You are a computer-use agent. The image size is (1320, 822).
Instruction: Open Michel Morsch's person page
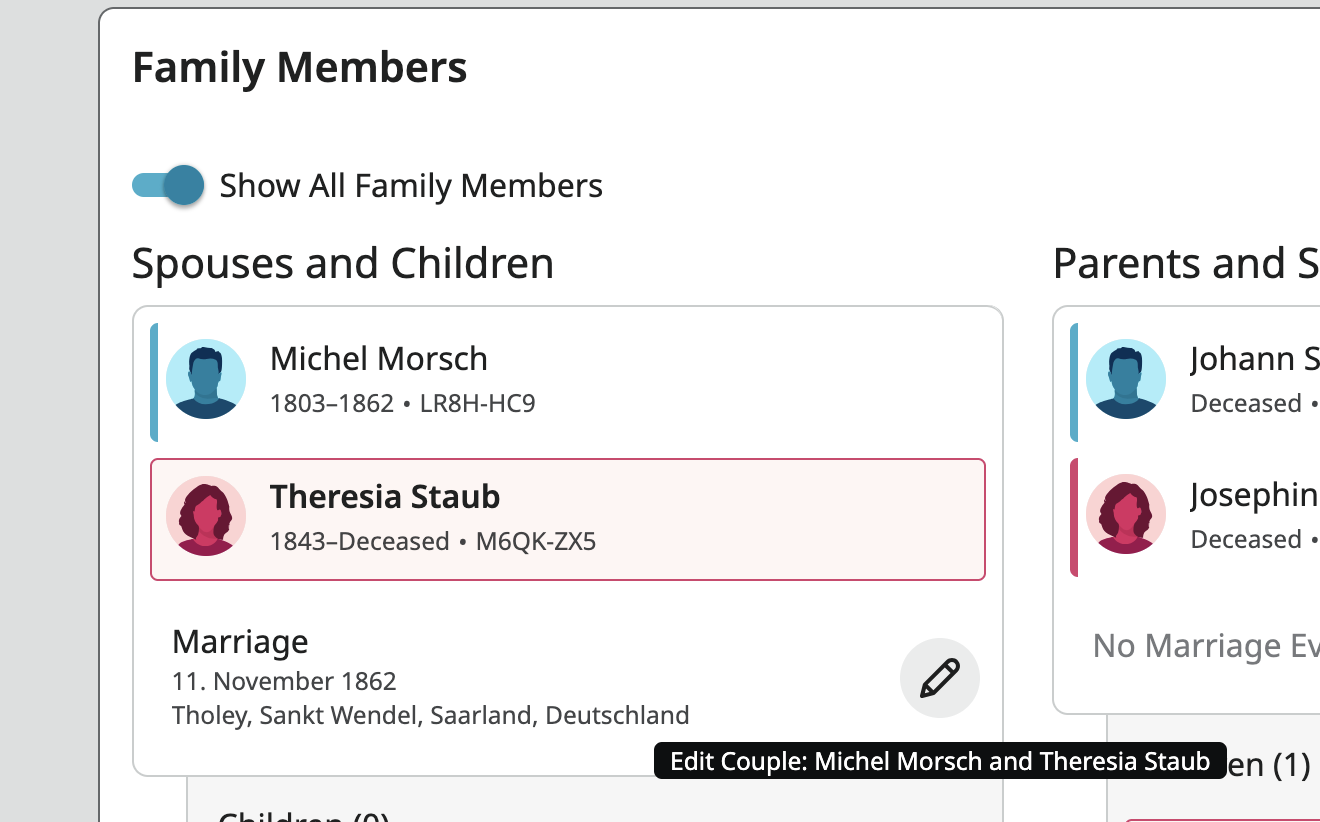click(x=378, y=359)
